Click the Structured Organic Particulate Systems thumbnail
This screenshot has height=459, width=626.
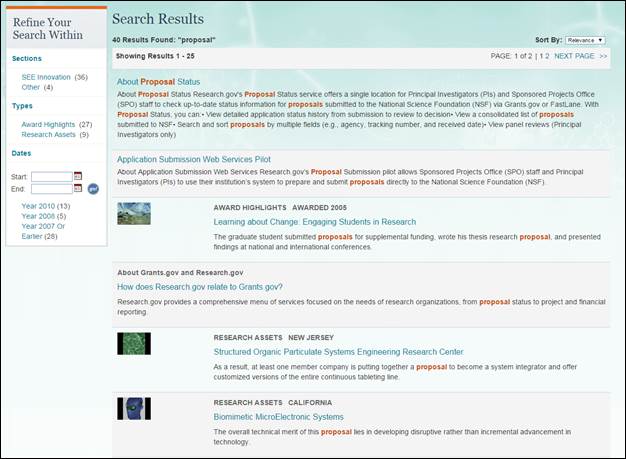click(134, 345)
